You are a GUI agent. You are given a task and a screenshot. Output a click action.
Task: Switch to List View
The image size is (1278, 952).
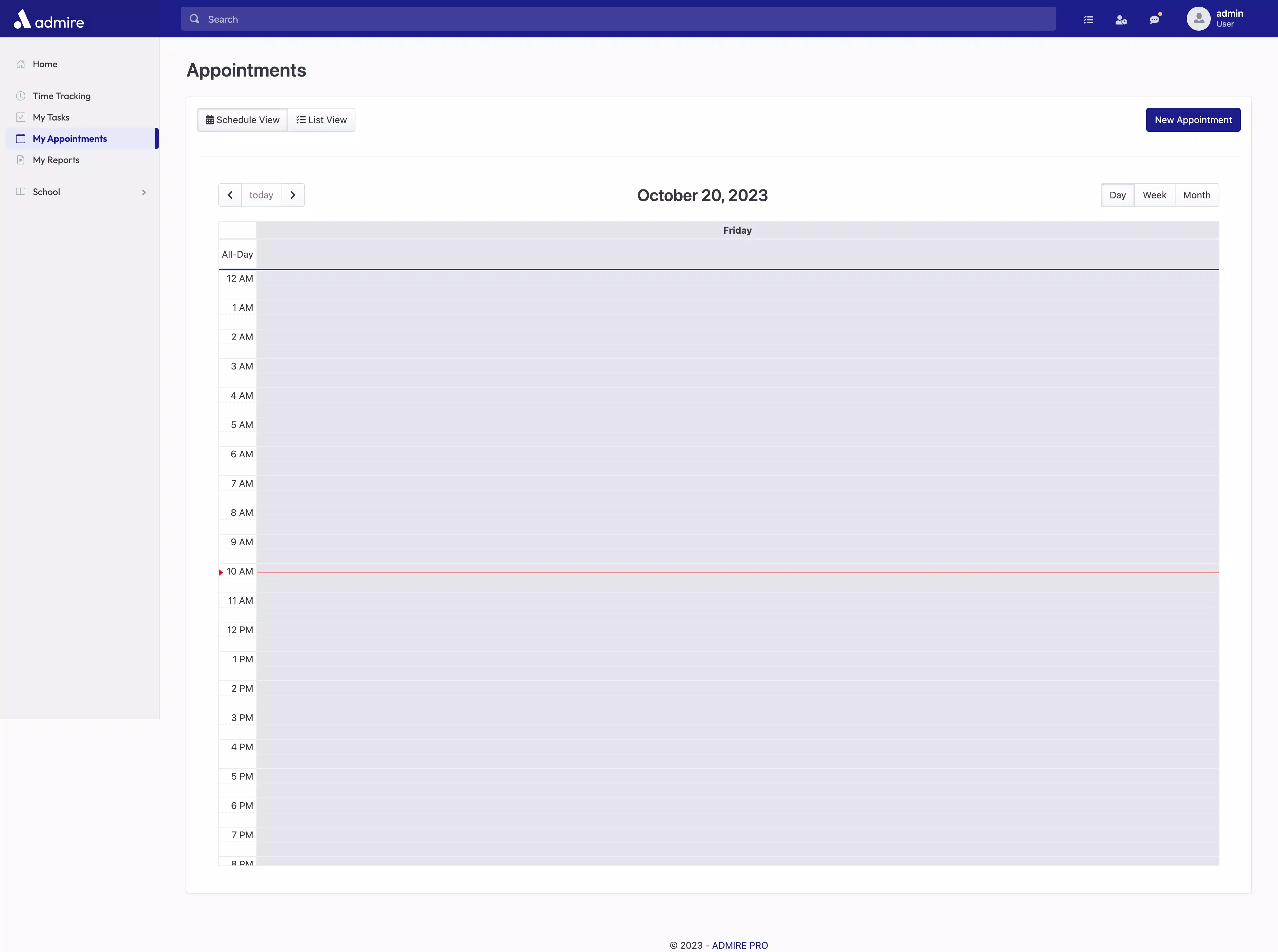tap(321, 120)
